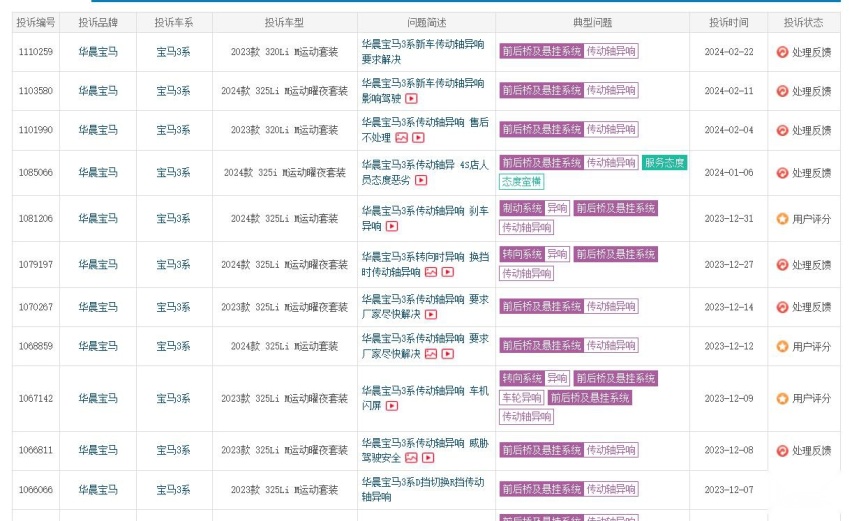
Task: Select date 2023-12-14
Action: coord(729,307)
